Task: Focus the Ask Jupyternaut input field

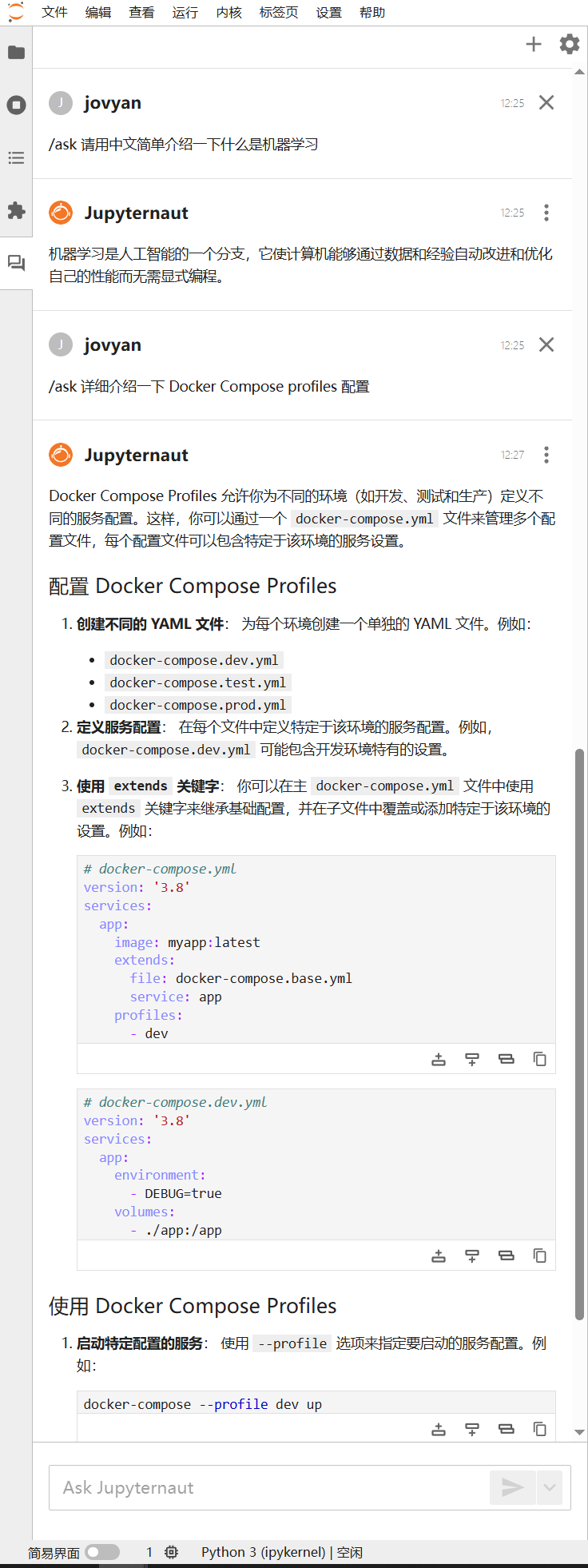Action: (x=269, y=1487)
